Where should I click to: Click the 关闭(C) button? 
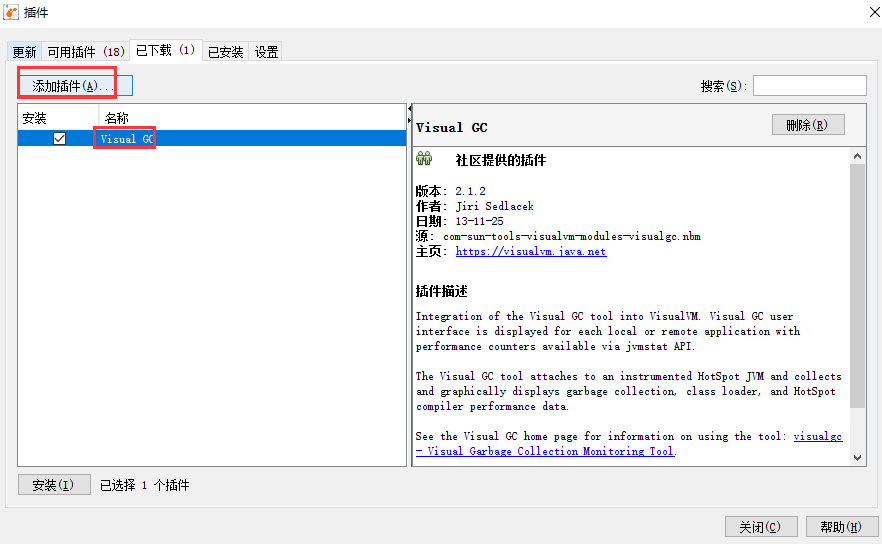760,527
